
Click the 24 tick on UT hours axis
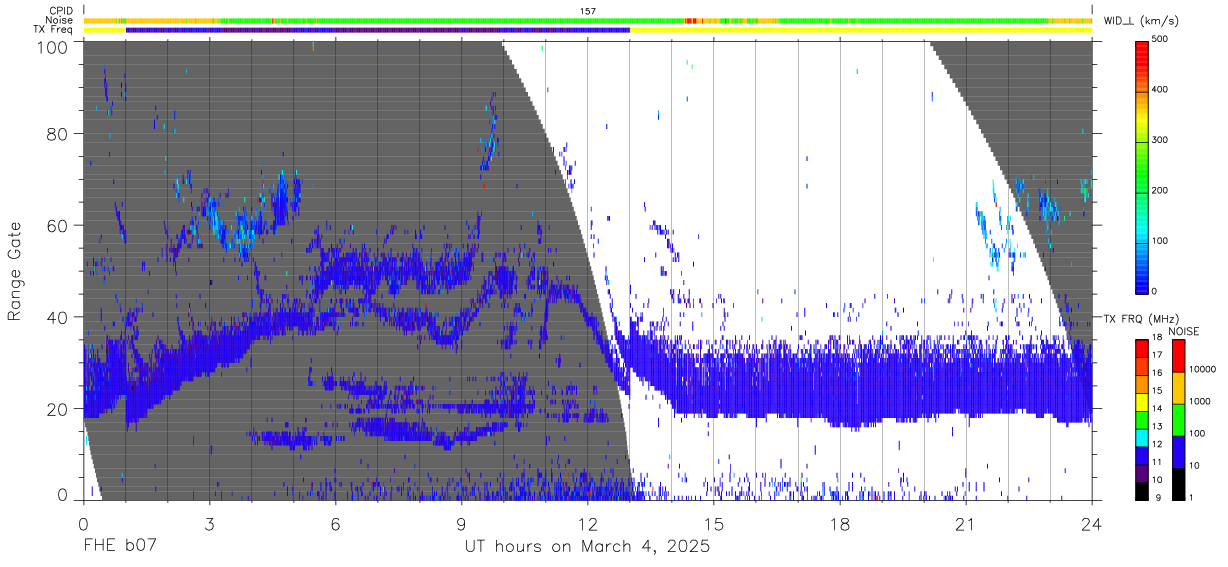tap(1092, 523)
